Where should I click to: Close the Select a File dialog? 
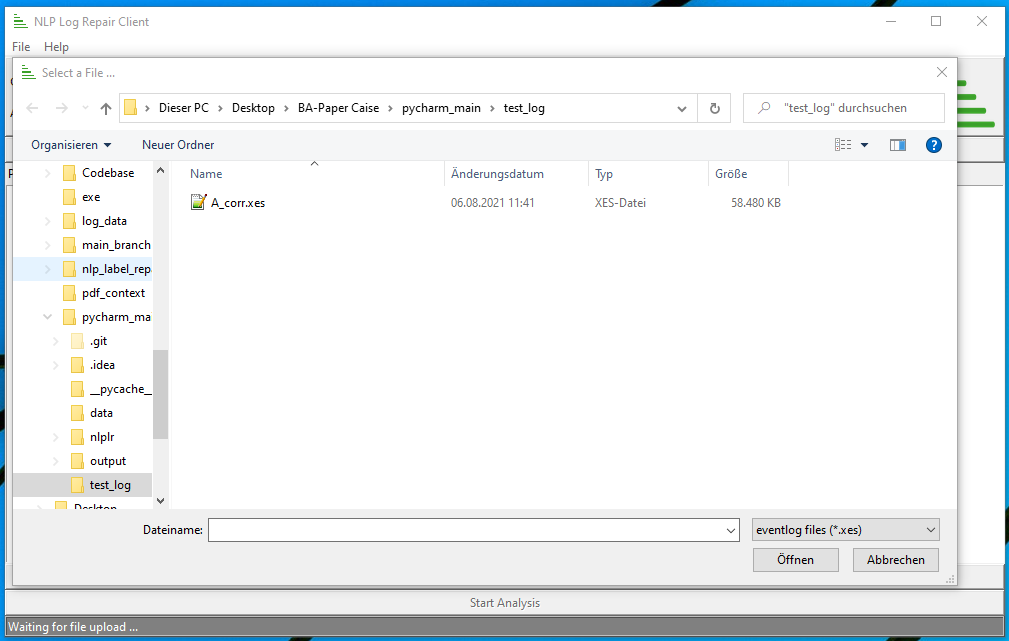coord(941,72)
